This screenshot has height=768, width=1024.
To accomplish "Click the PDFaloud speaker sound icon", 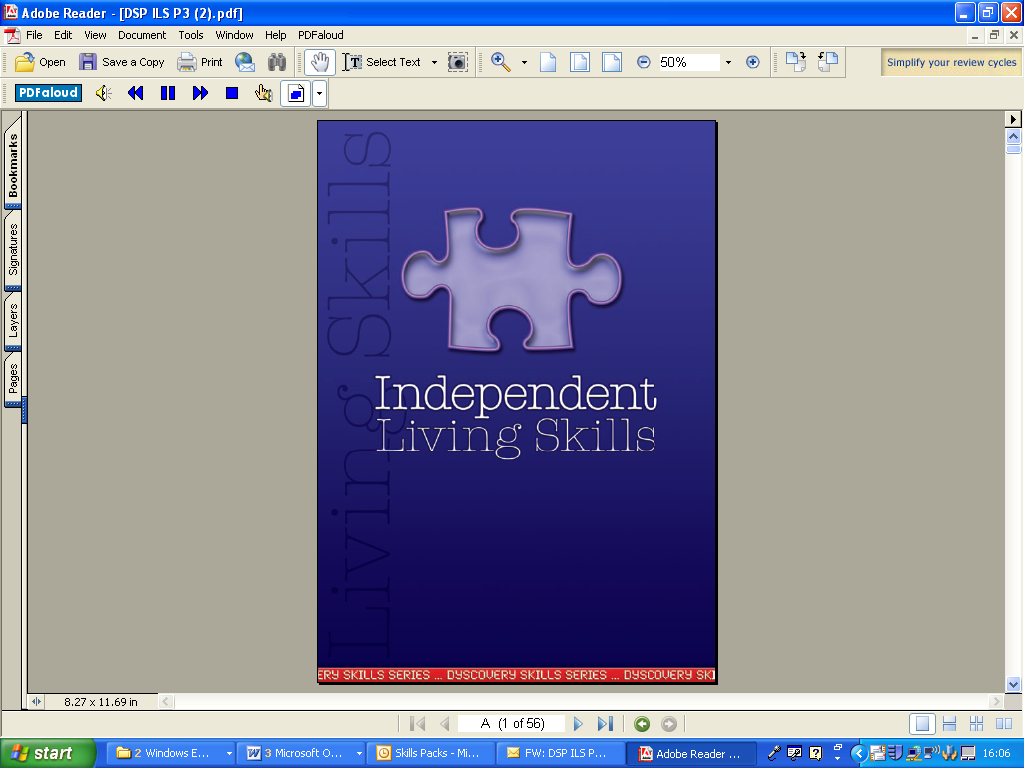I will [103, 93].
